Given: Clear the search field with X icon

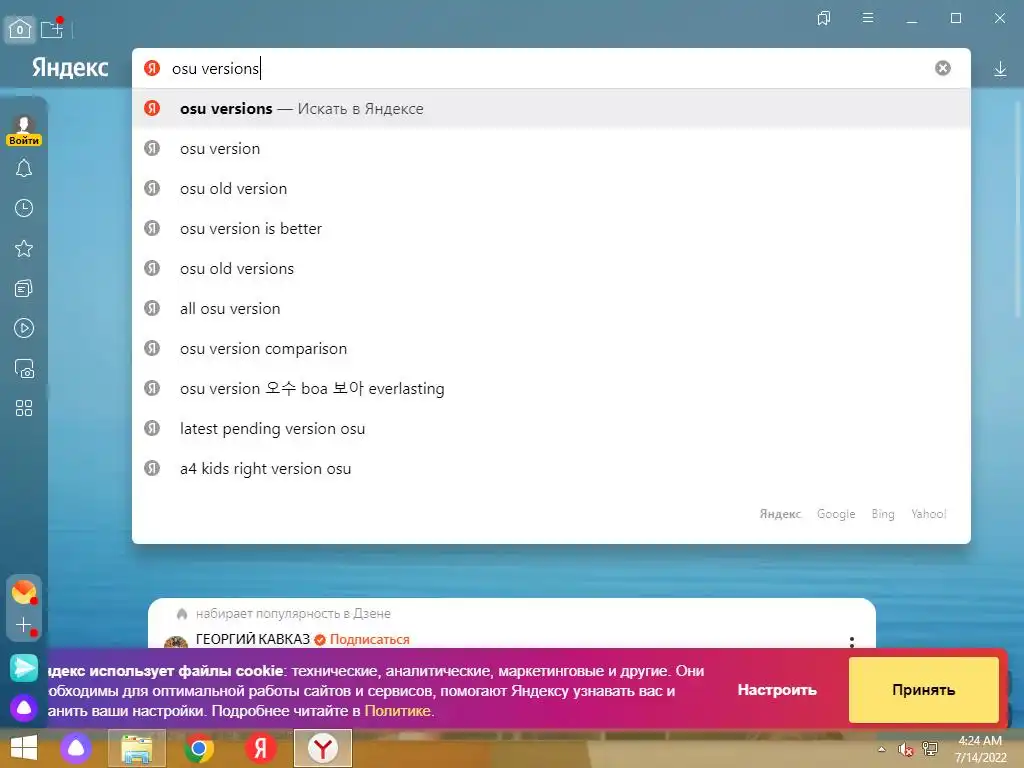Looking at the screenshot, I should [942, 68].
